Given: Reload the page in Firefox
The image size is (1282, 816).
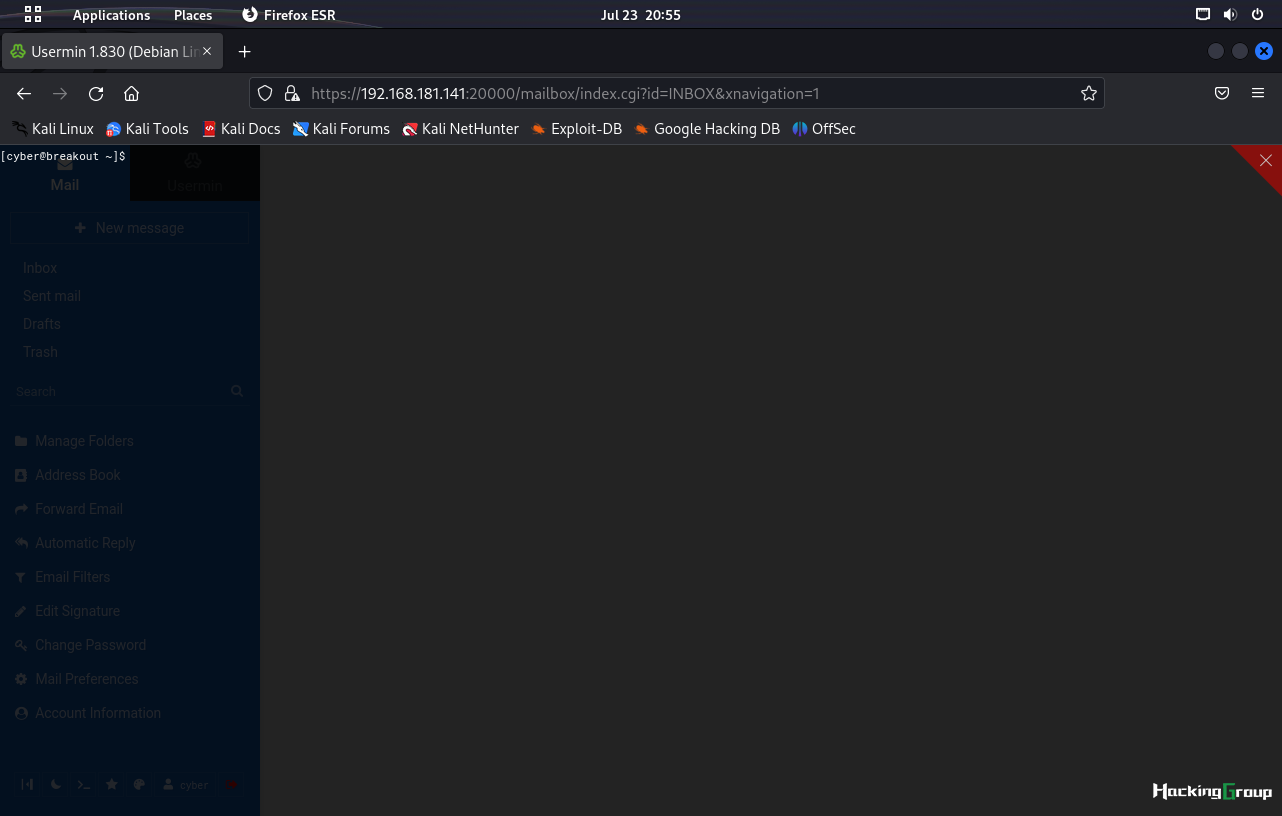Looking at the screenshot, I should coord(96,94).
